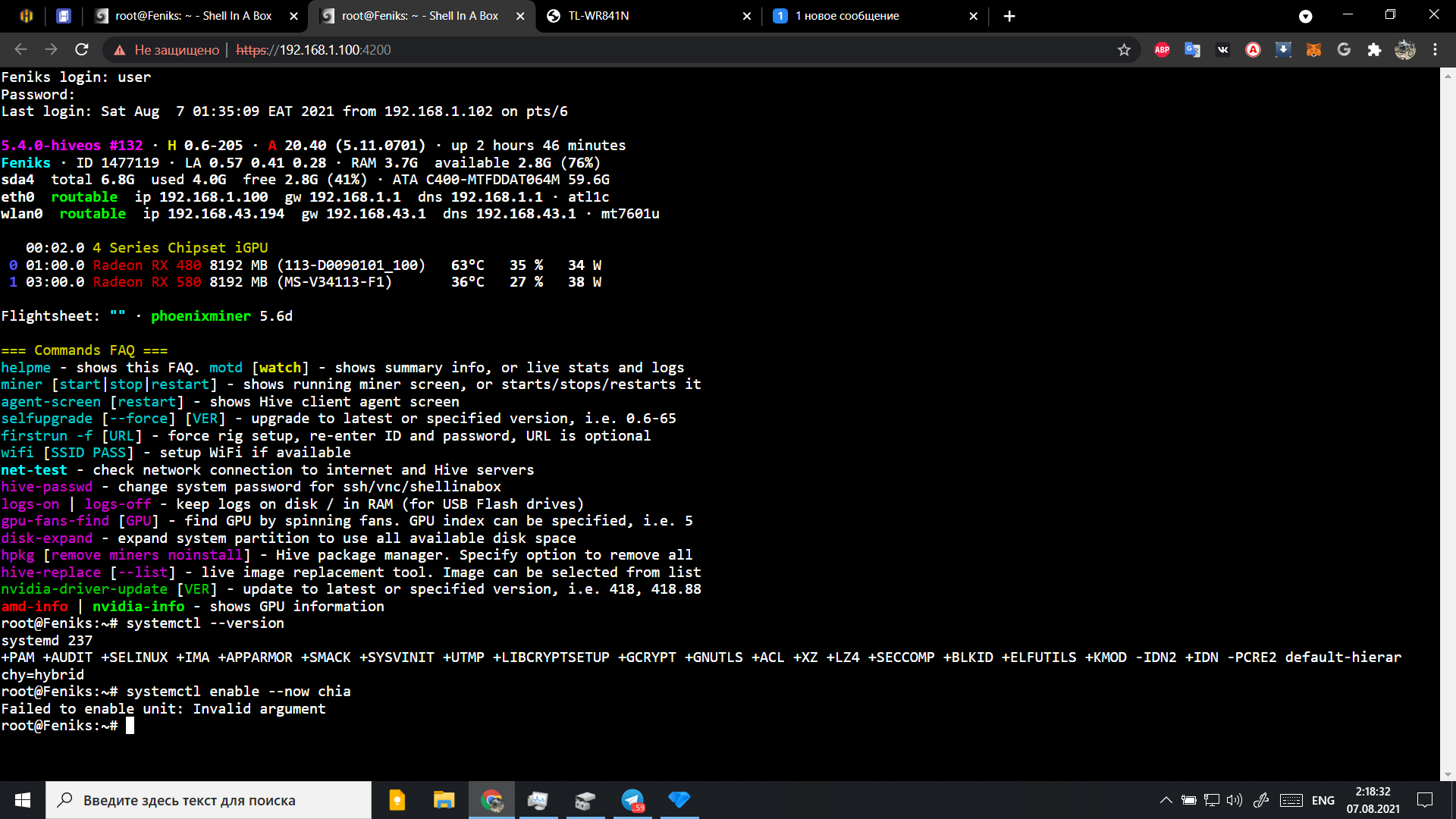Click 'Failed to enable unit: Invalid argument' line
The image size is (1456, 819).
(163, 709)
